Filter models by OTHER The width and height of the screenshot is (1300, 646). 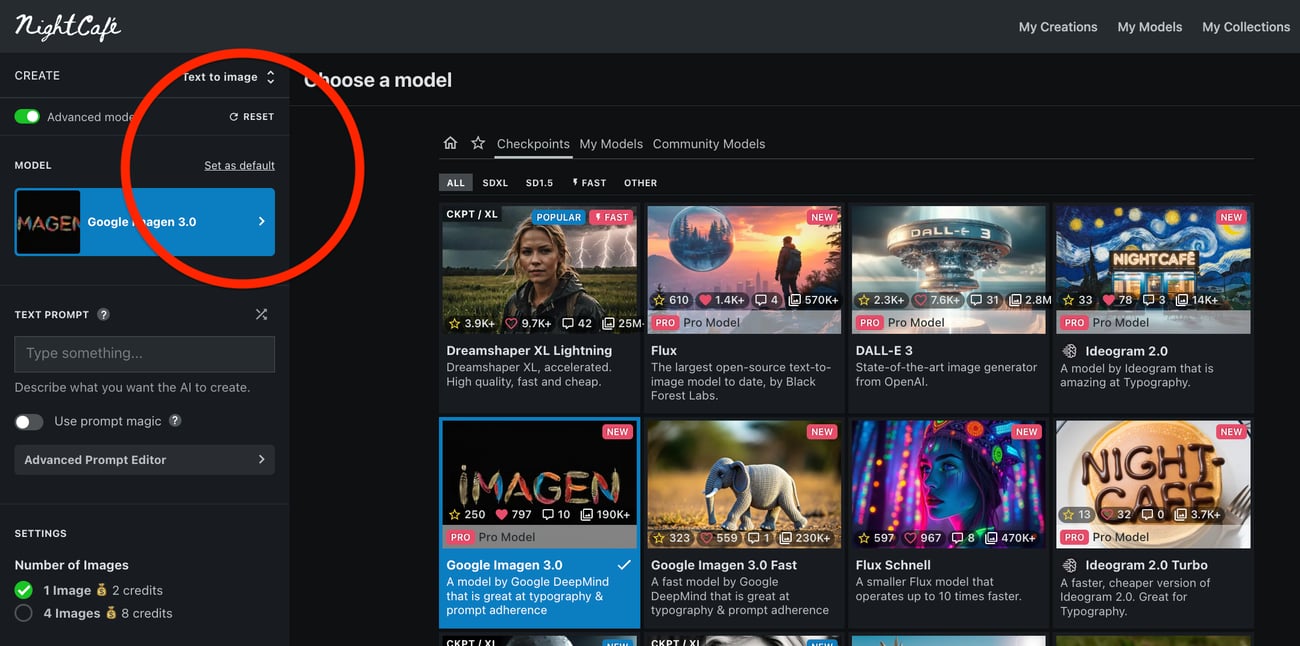click(640, 183)
